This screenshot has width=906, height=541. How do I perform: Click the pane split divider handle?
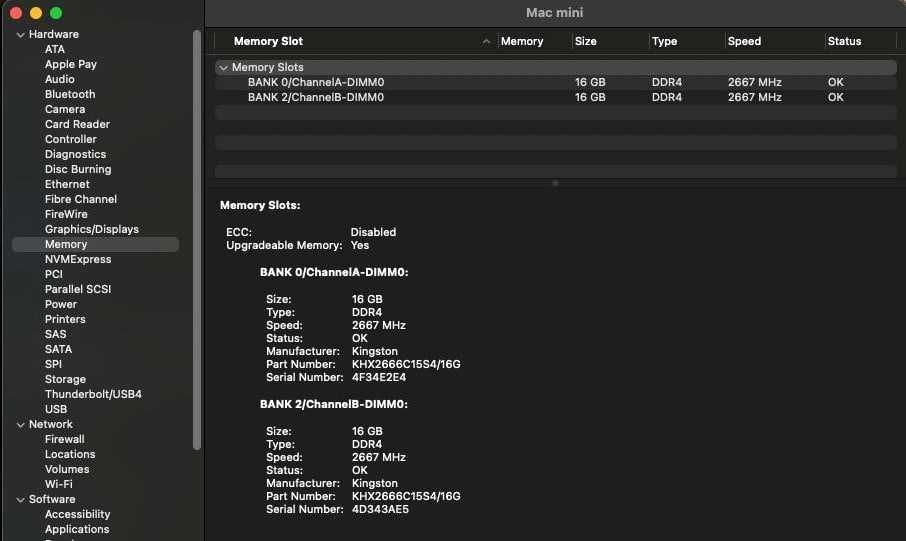tap(555, 183)
